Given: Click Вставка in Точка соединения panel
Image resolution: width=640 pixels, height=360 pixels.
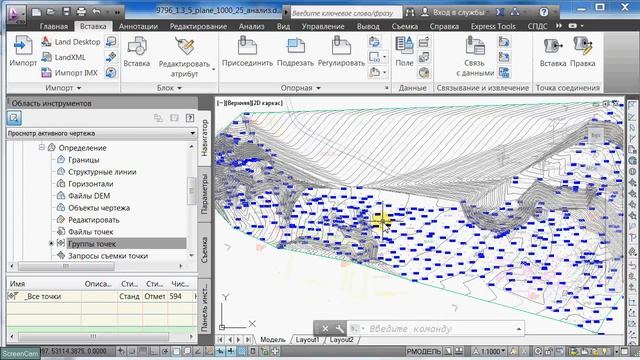Looking at the screenshot, I should [x=553, y=51].
